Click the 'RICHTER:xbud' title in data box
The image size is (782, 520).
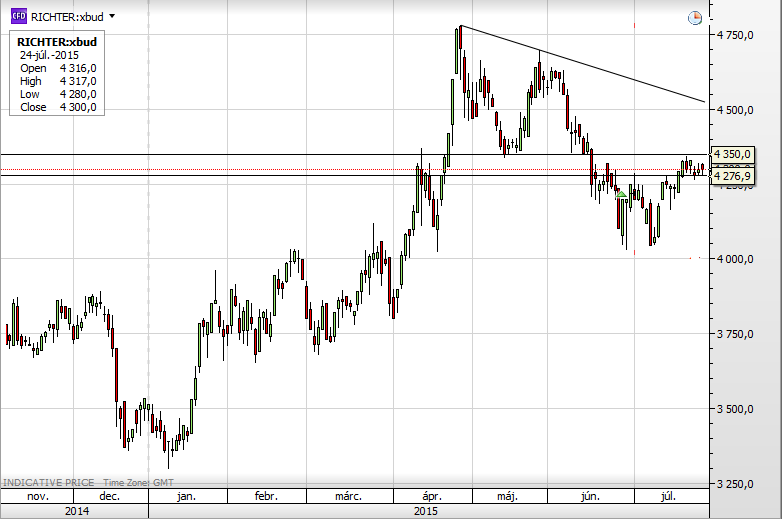click(57, 42)
